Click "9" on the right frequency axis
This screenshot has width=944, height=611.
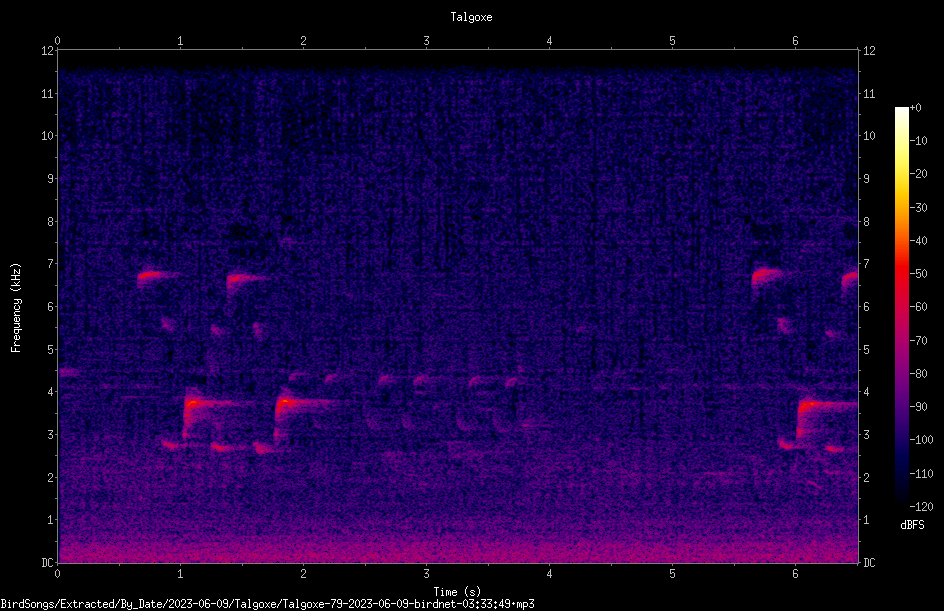(x=866, y=179)
